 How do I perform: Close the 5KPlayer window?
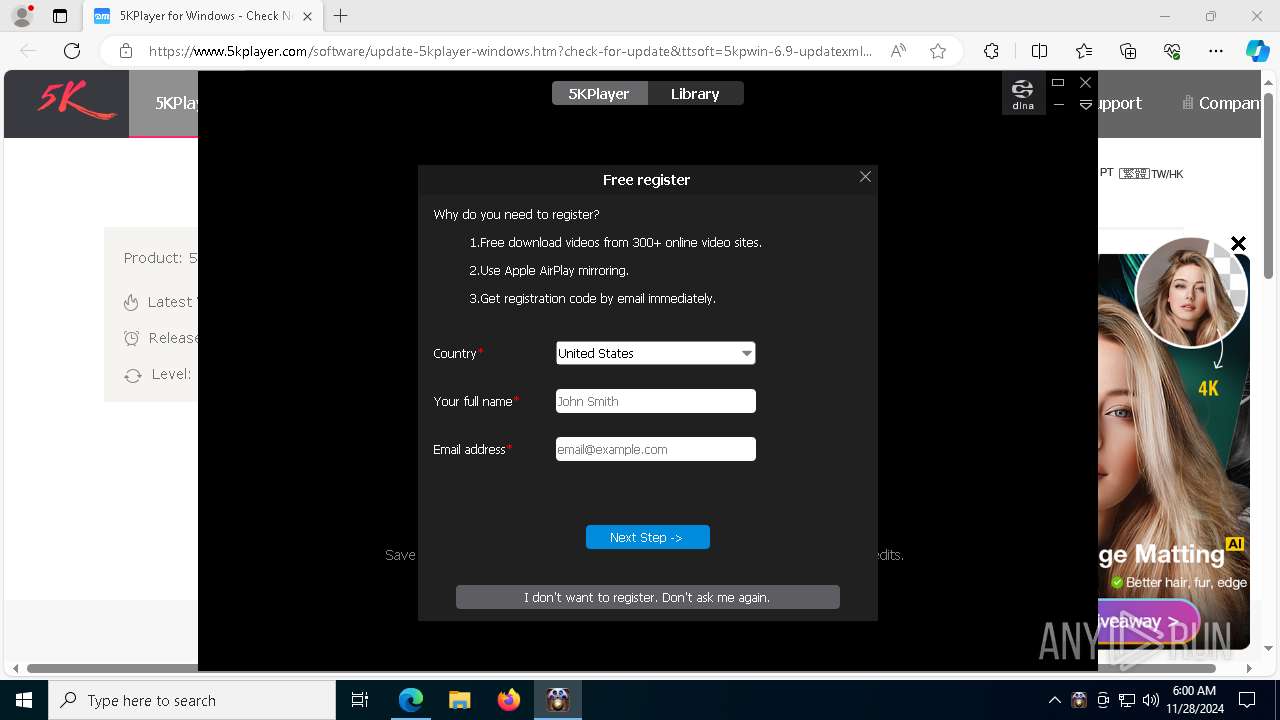tap(1085, 82)
